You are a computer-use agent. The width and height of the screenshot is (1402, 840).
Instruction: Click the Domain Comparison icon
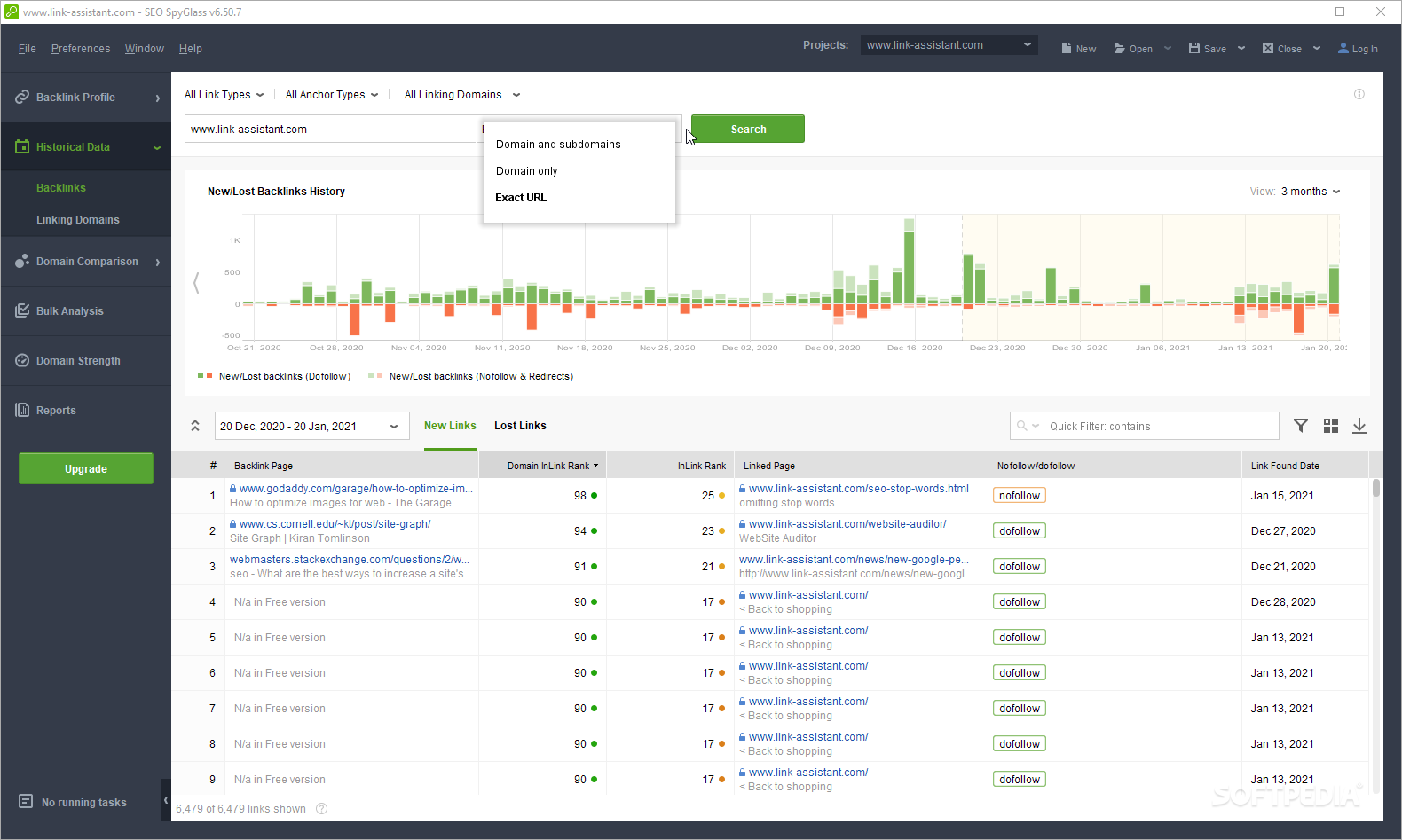coord(22,261)
